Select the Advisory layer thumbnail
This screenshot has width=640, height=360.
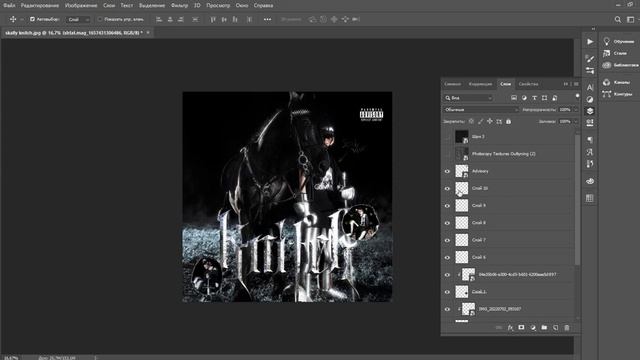pyautogui.click(x=462, y=171)
